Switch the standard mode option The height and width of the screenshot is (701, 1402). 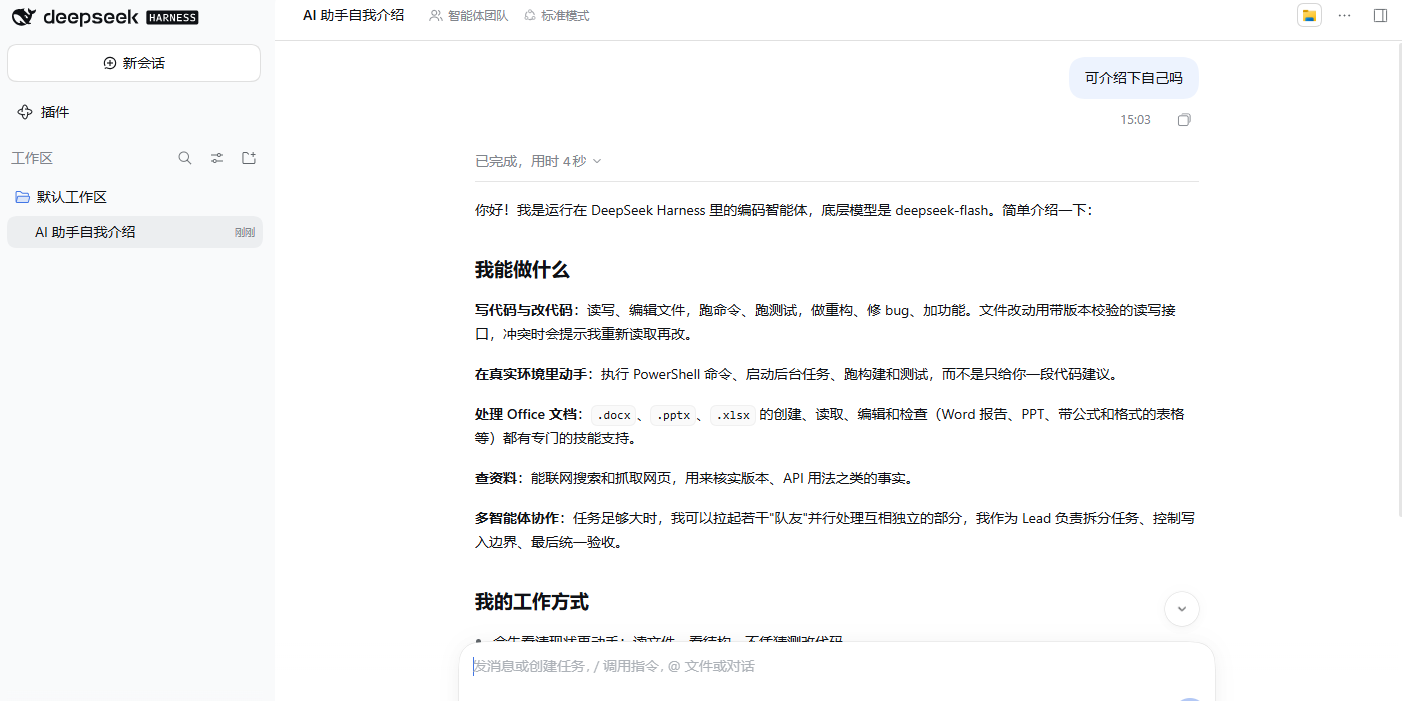coord(557,16)
